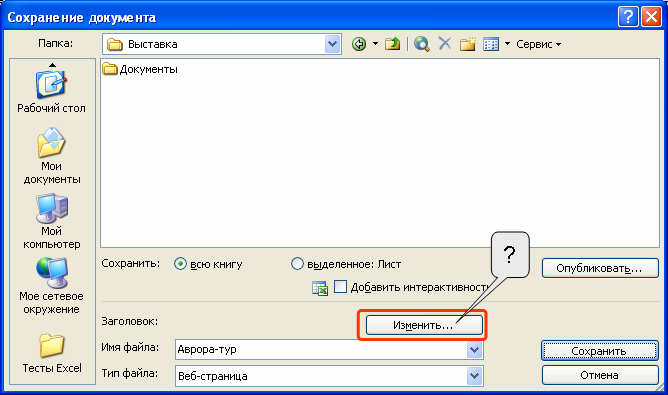This screenshot has width=668, height=395.
Task: Expand Имя файла dropdown arrow
Action: 475,350
